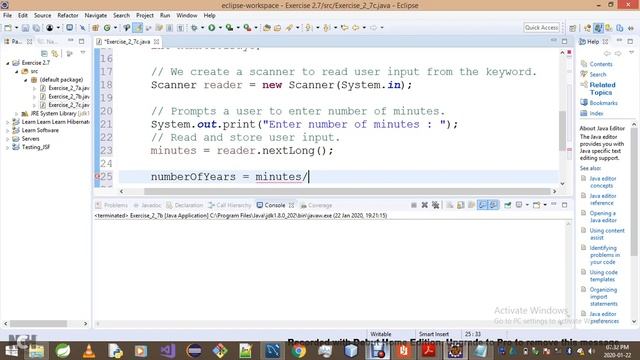Switch to the Coverage tab
640x360 pixels.
[316, 205]
